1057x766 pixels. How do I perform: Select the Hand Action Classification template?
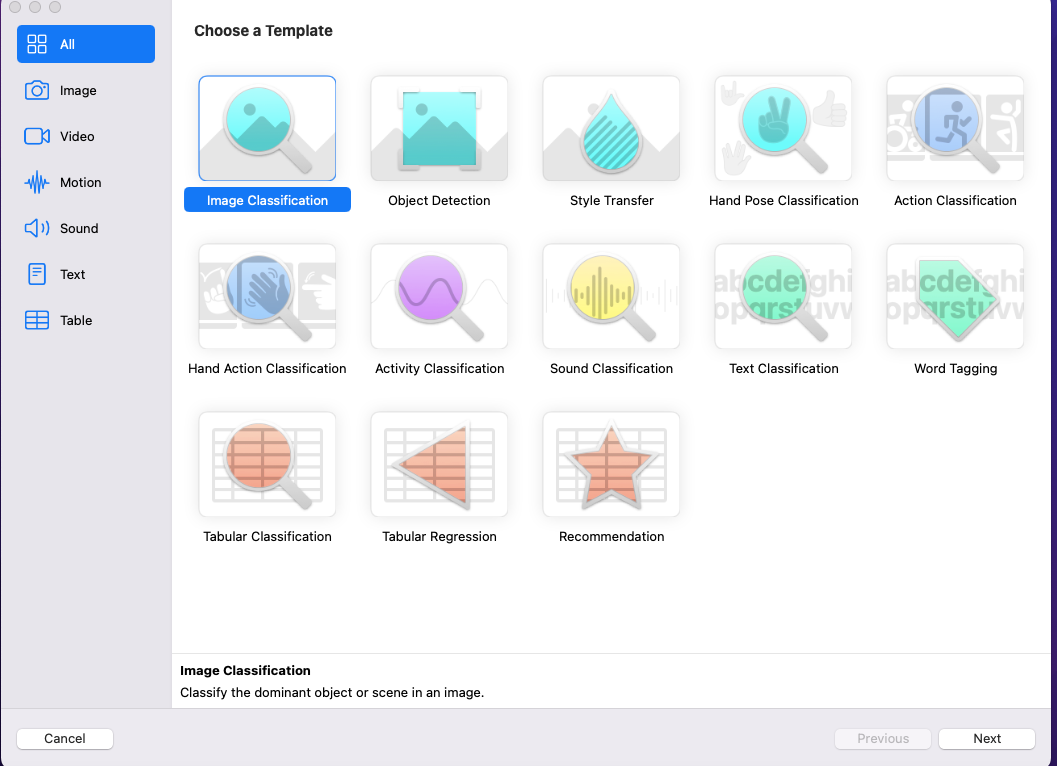coord(267,296)
